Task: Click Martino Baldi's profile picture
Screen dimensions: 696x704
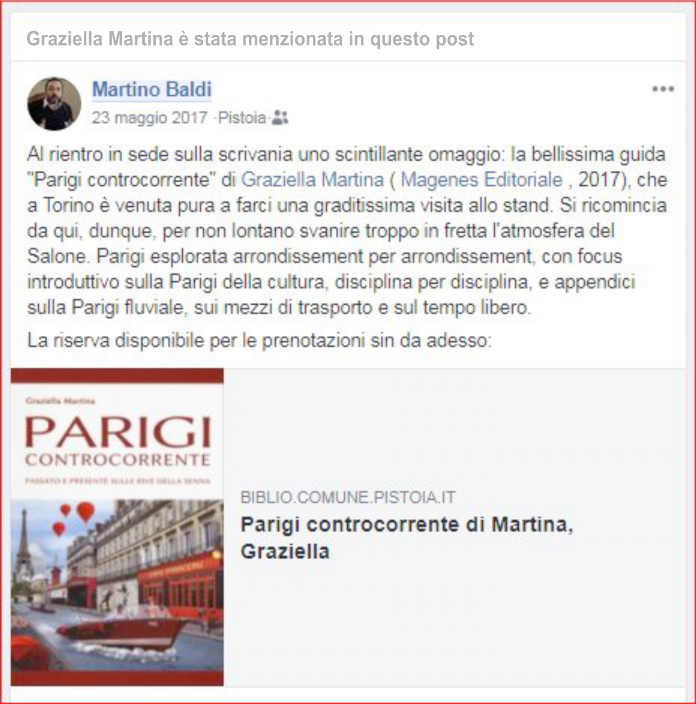Action: [x=54, y=104]
